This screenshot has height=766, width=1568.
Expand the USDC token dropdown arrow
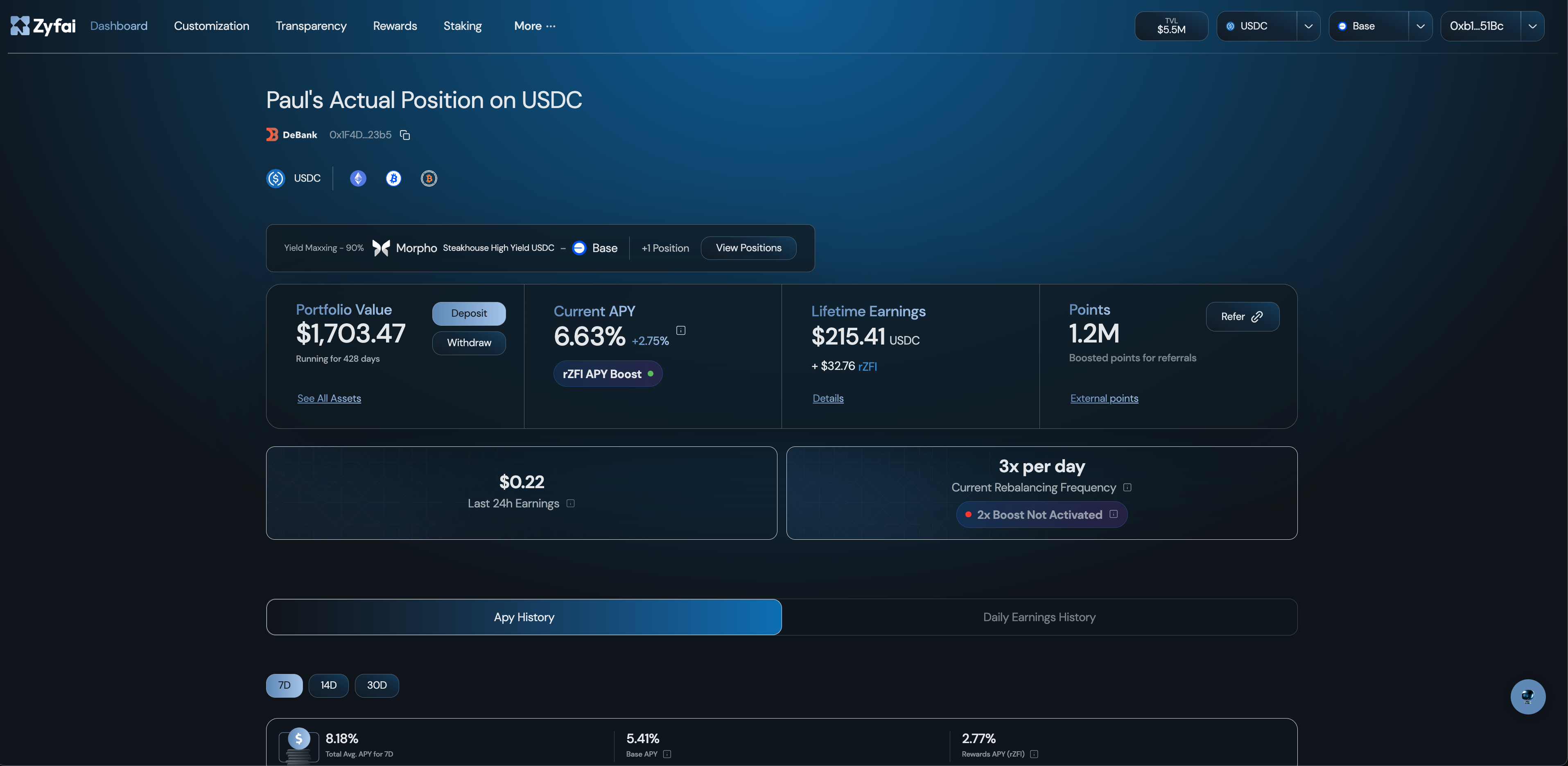(x=1308, y=26)
